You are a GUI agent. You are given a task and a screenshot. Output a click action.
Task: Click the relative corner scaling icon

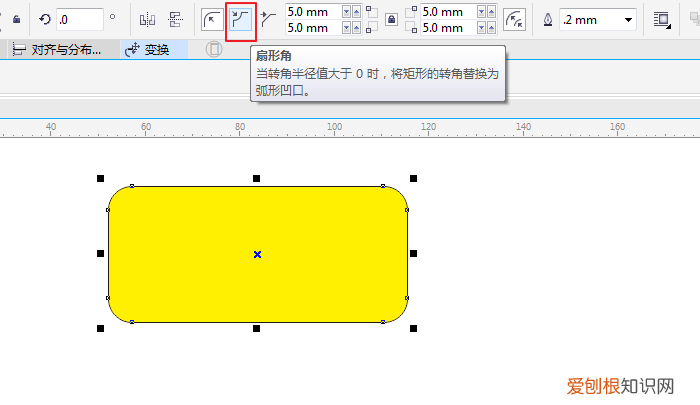514,19
